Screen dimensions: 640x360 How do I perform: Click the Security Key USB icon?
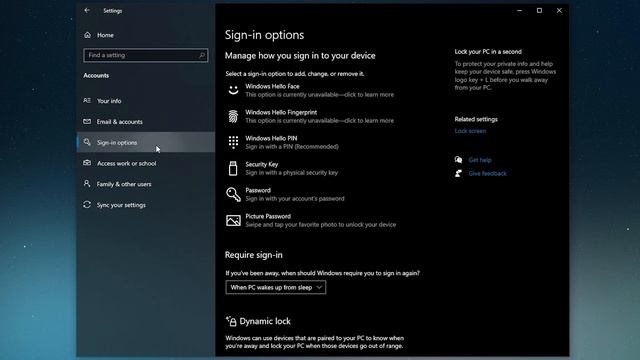click(x=233, y=168)
